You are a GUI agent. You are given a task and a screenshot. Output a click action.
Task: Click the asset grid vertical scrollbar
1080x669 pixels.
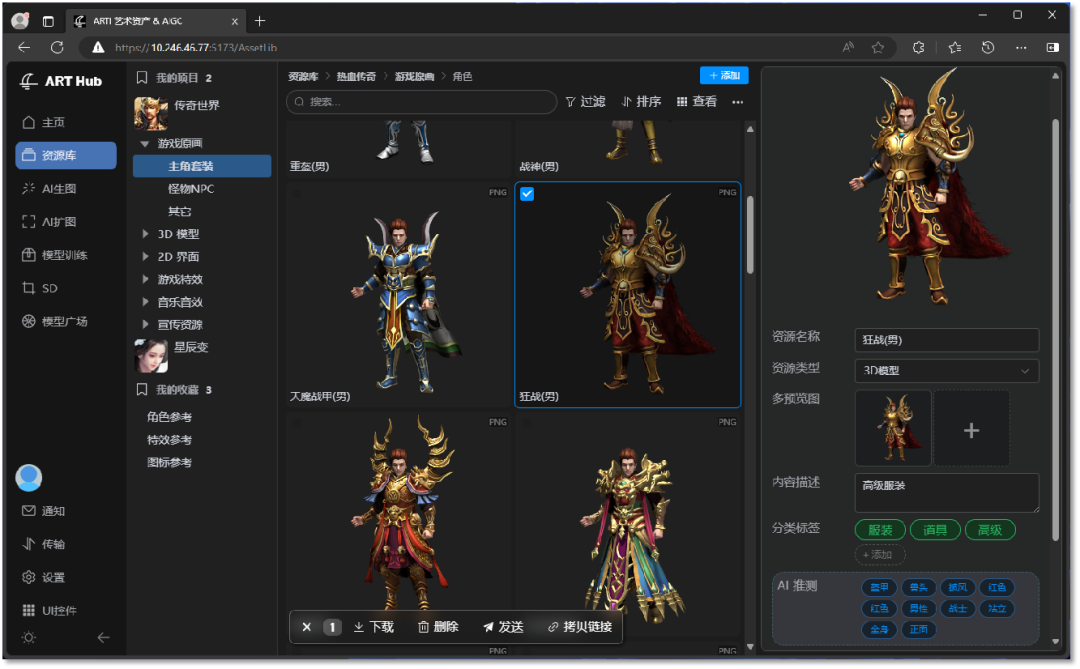750,235
